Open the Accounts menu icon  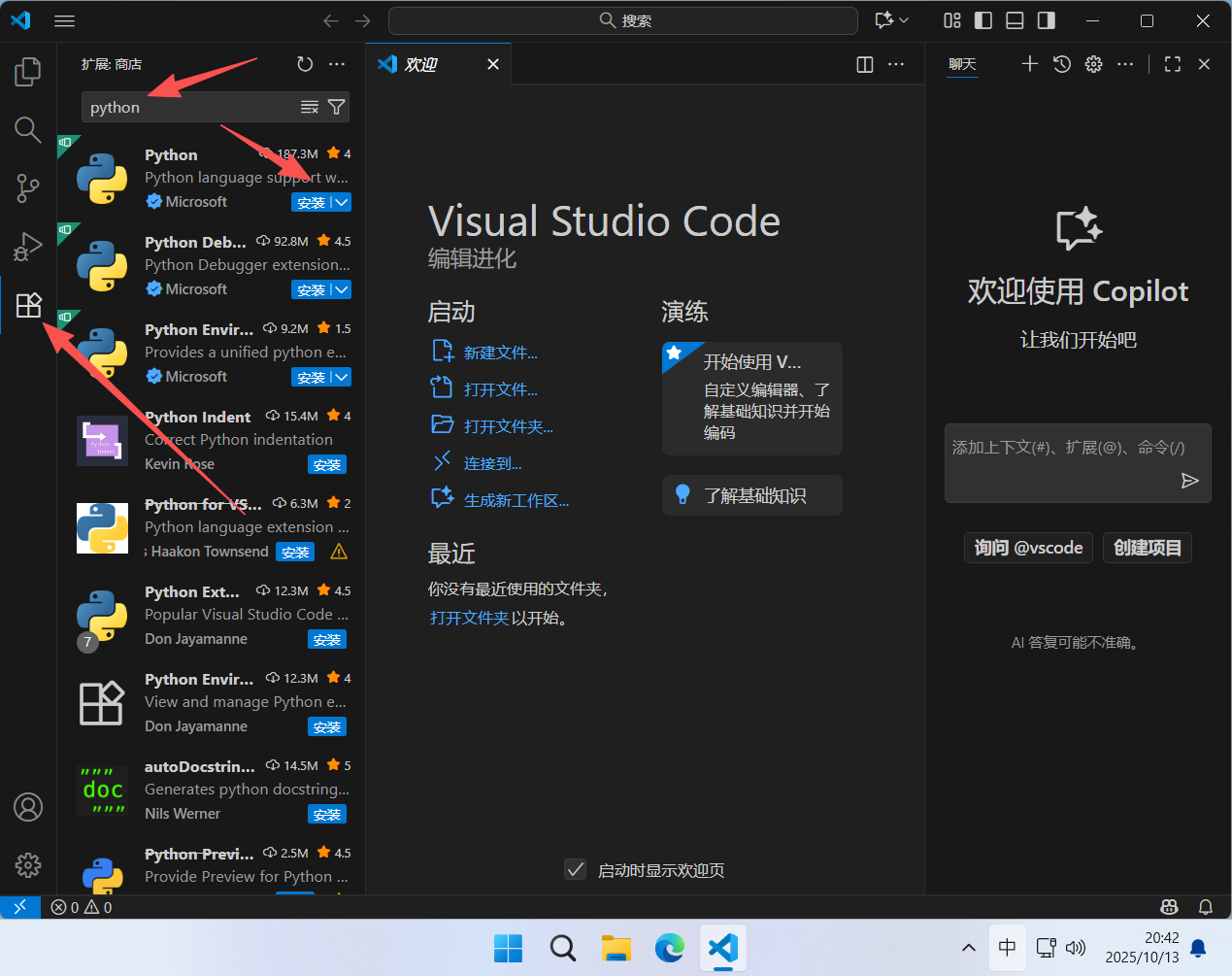point(28,807)
